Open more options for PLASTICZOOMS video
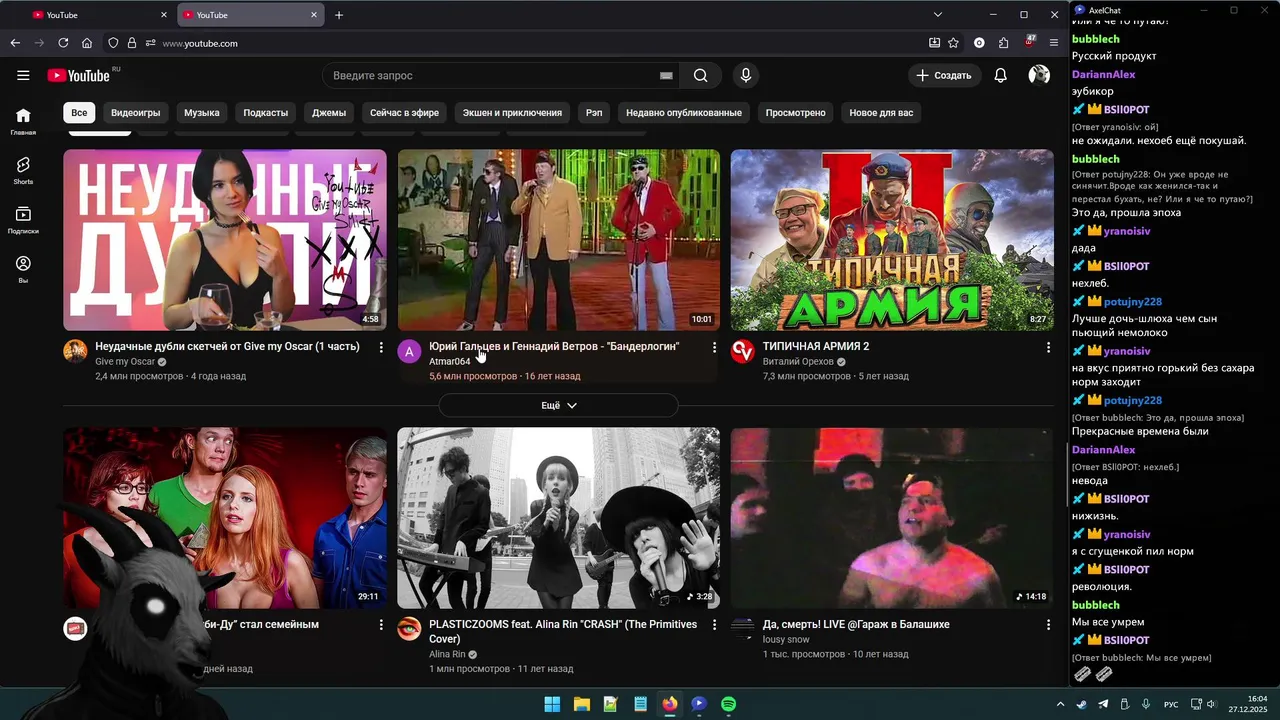Image resolution: width=1280 pixels, height=720 pixels. (714, 624)
